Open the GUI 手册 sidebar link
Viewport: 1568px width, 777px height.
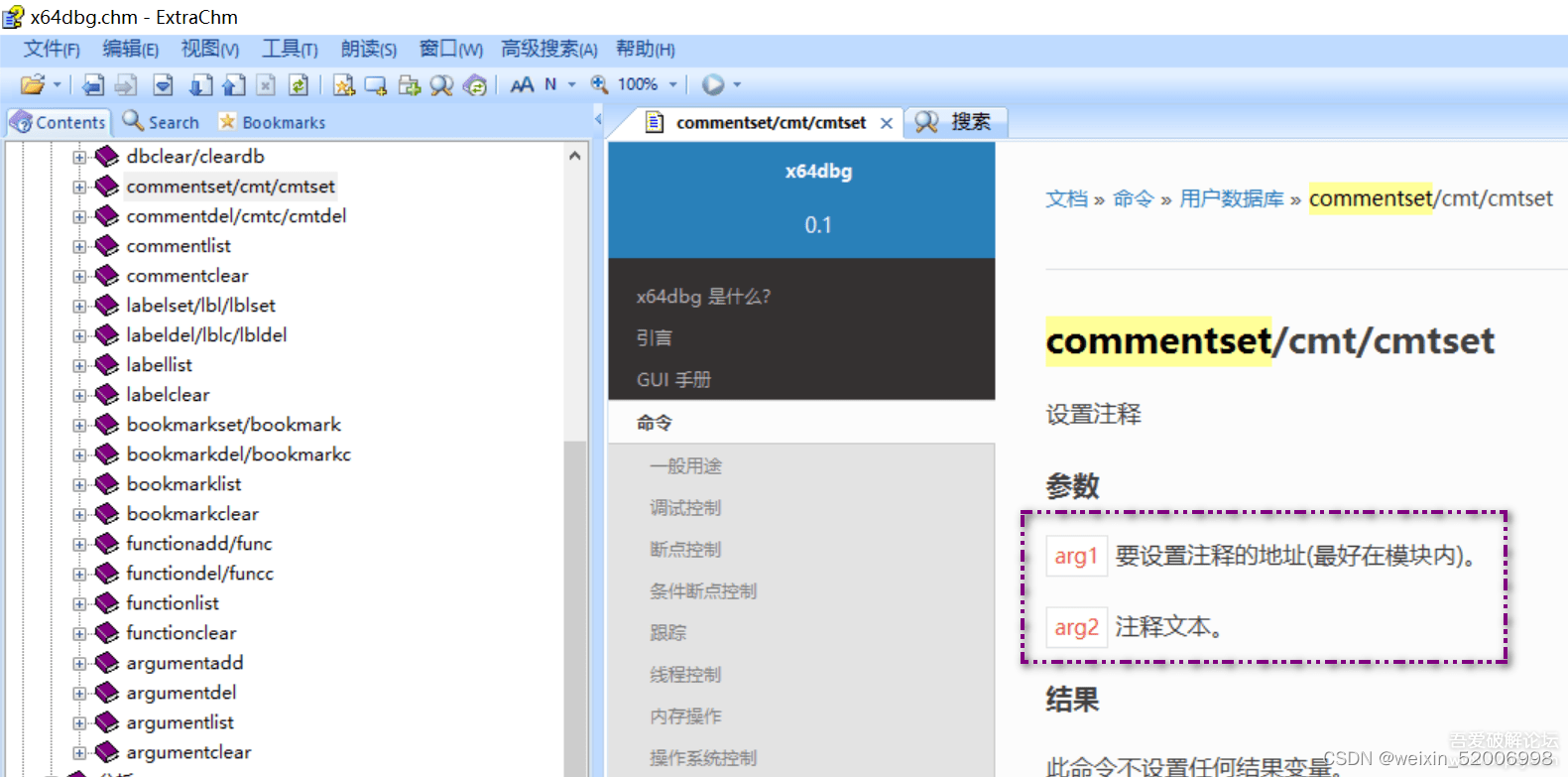tap(673, 379)
